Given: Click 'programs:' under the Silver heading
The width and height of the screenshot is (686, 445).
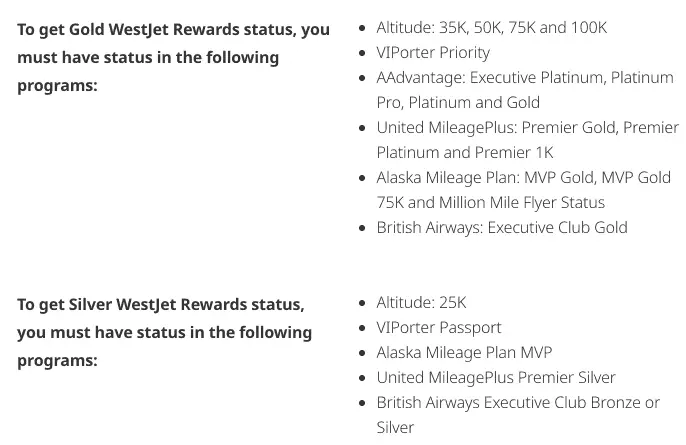Looking at the screenshot, I should click(57, 360).
